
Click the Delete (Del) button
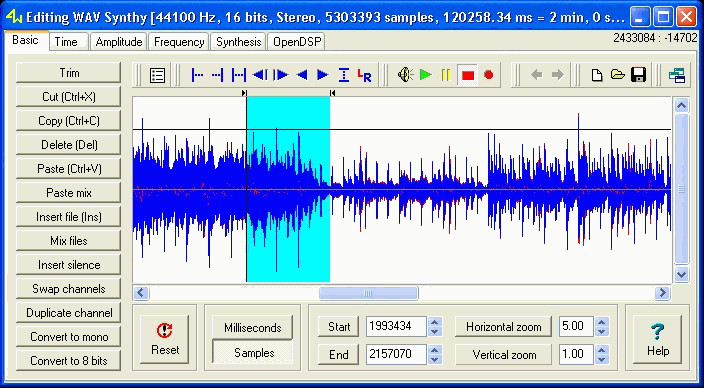[x=69, y=145]
